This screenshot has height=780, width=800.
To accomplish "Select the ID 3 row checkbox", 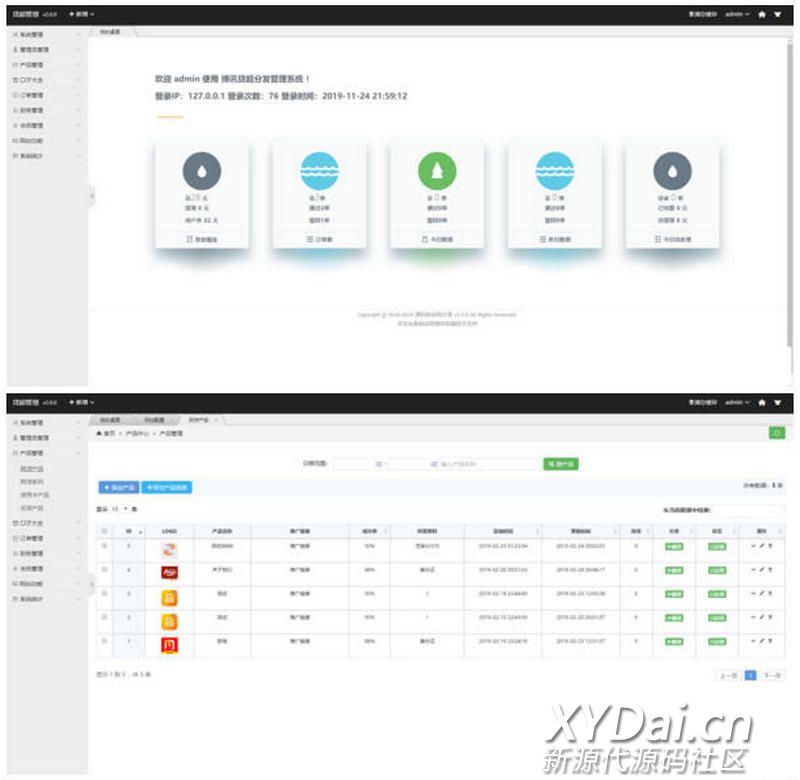I will [x=105, y=593].
